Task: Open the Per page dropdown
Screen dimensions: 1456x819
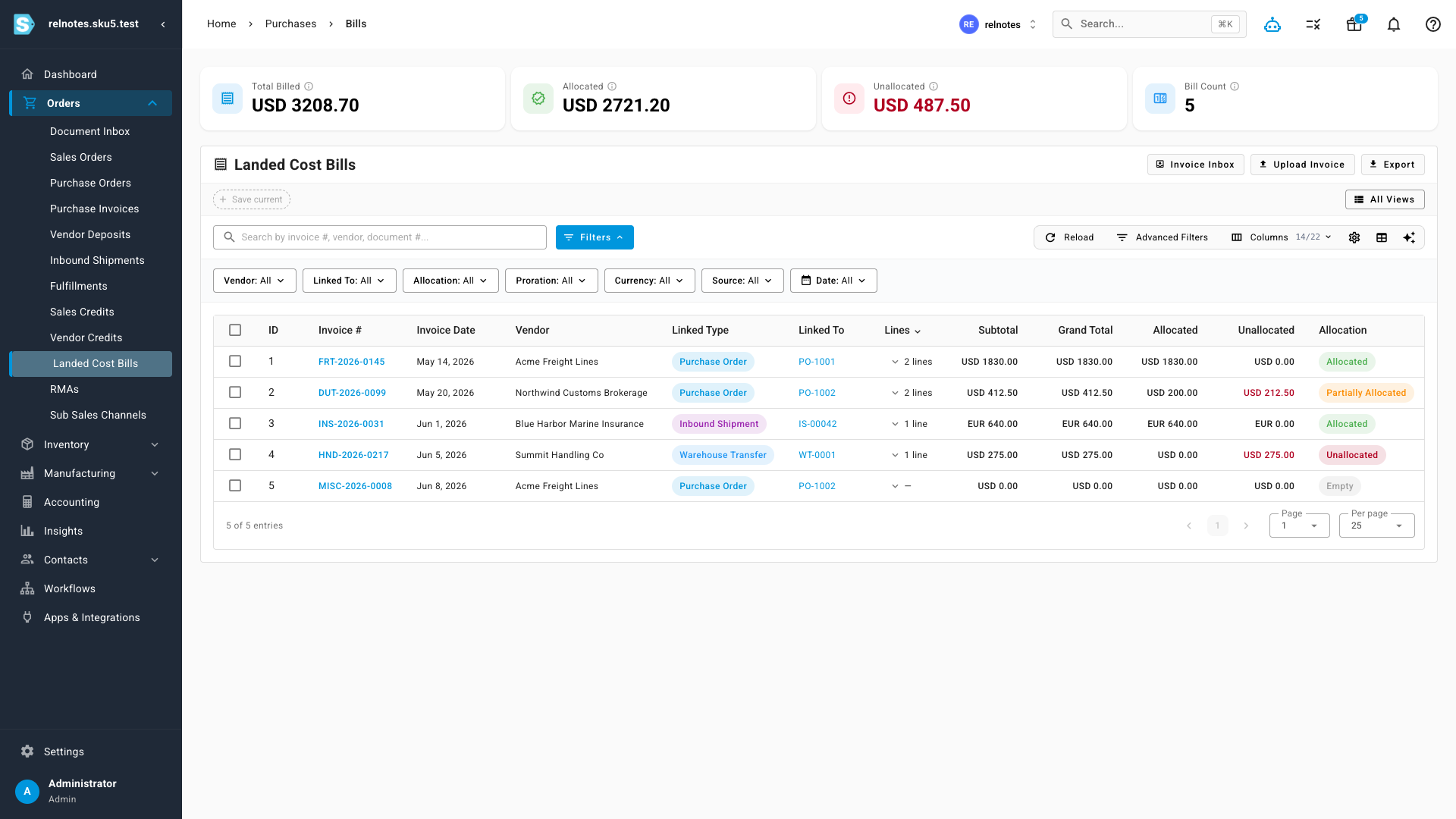Action: (1376, 525)
